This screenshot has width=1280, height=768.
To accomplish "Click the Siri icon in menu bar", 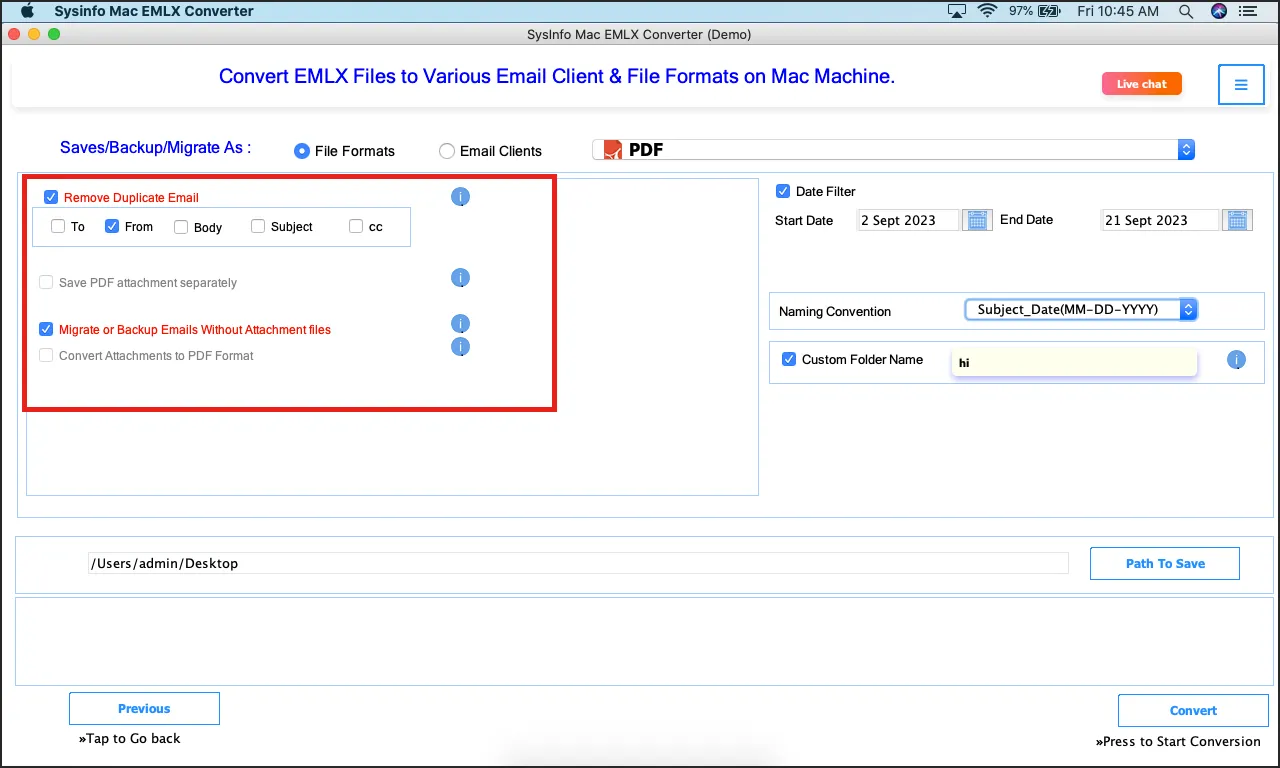I will 1219,11.
